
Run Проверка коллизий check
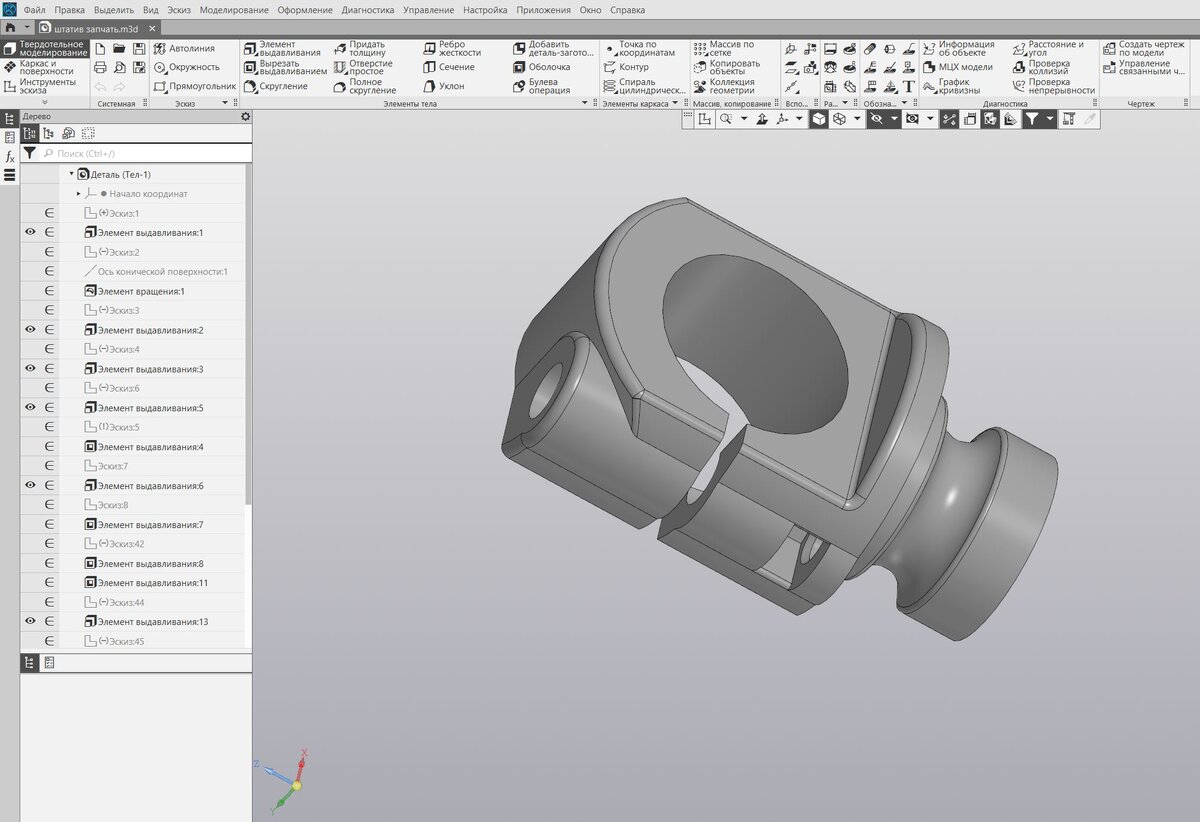[x=1041, y=67]
